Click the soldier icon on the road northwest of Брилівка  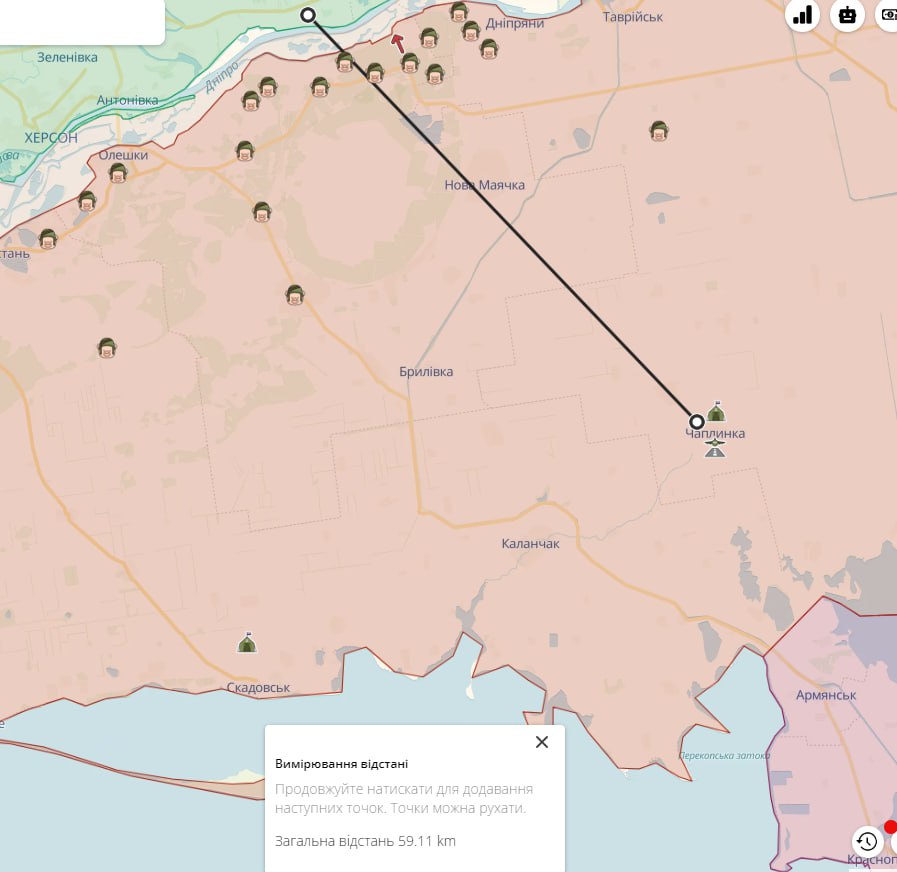pyautogui.click(x=295, y=295)
